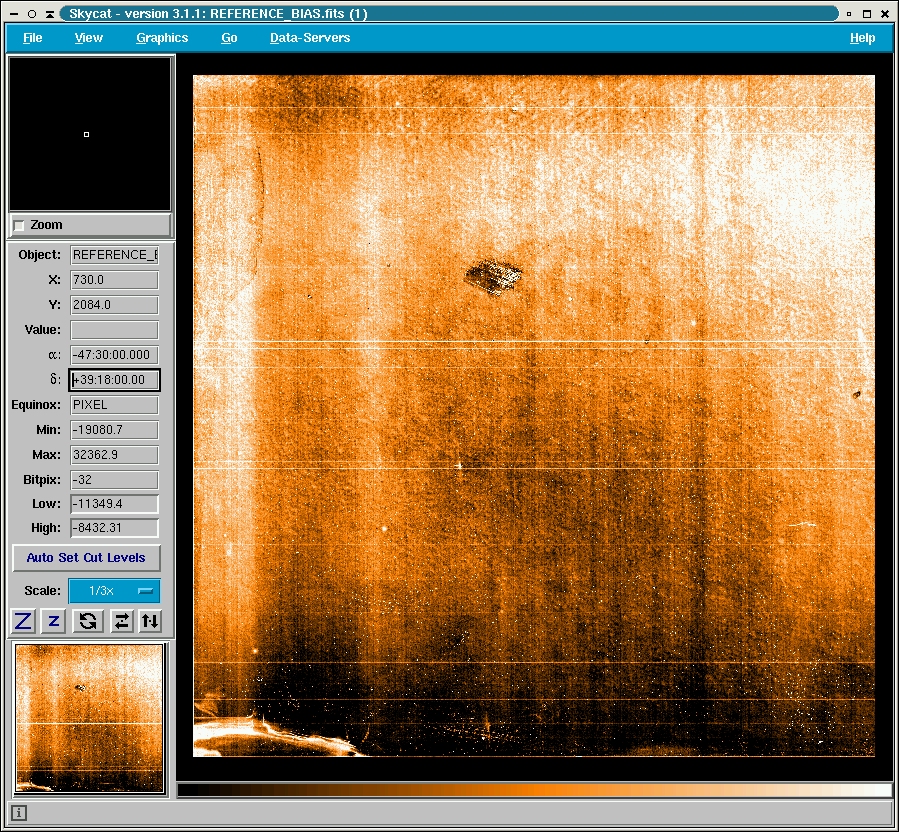Maximize the Skycat window
This screenshot has width=899, height=832.
pos(867,14)
